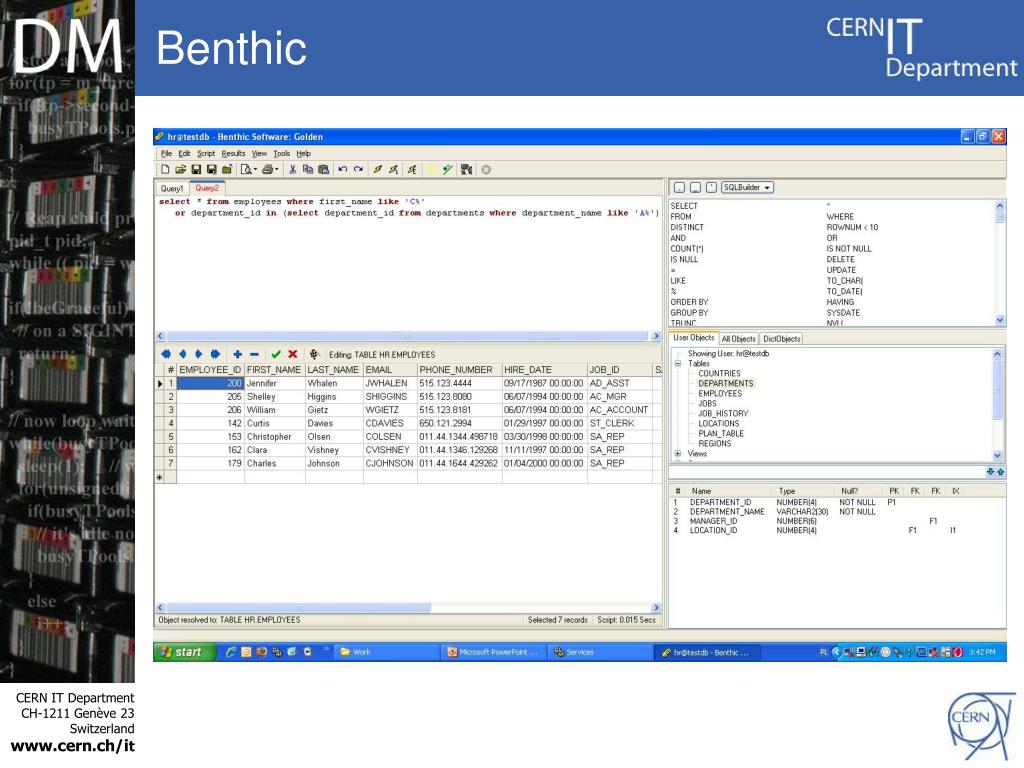Screen dimensions: 1024x768
Task: Open the File menu
Action: [167, 153]
